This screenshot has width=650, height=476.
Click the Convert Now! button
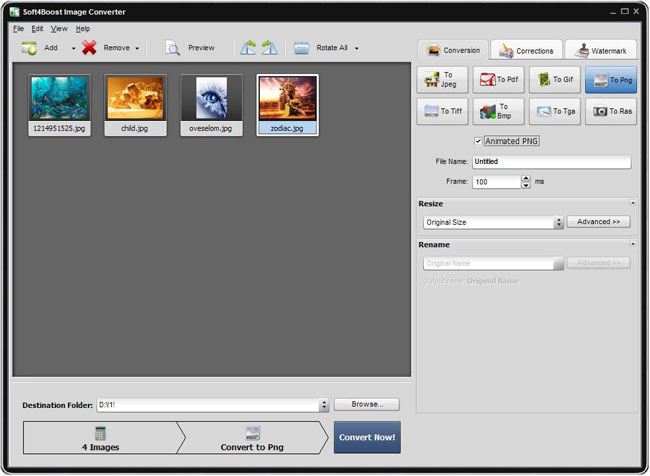click(x=367, y=437)
